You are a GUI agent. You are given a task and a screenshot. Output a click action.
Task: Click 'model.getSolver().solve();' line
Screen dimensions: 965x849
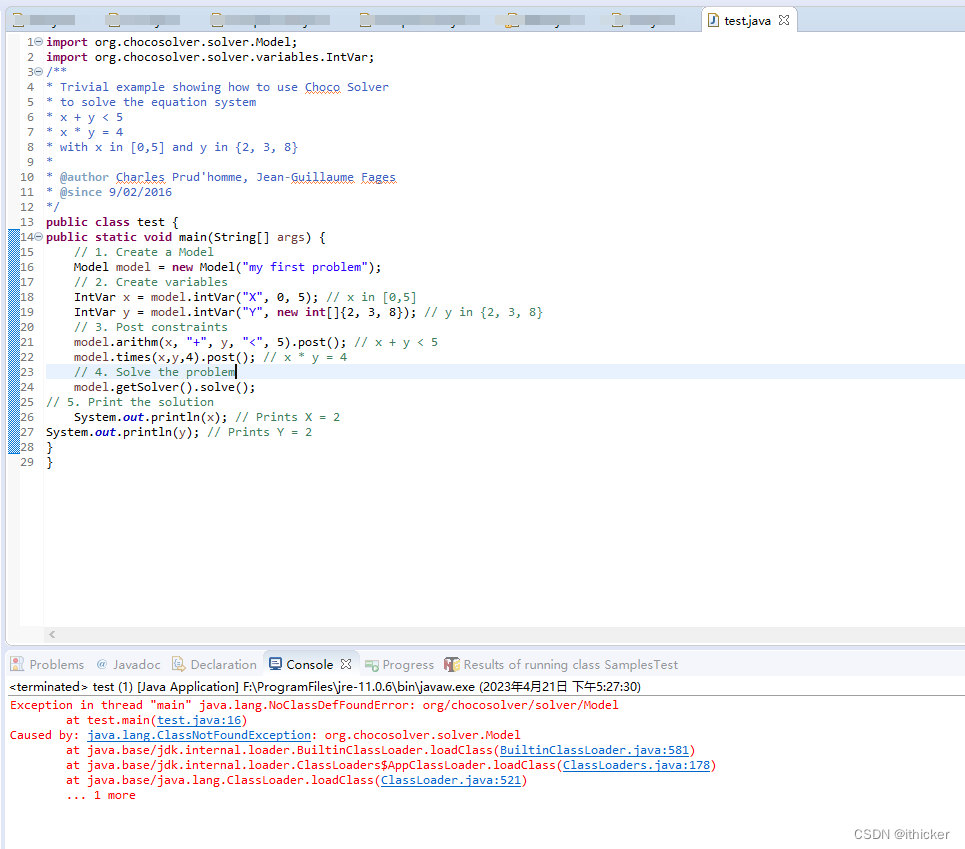coord(164,387)
